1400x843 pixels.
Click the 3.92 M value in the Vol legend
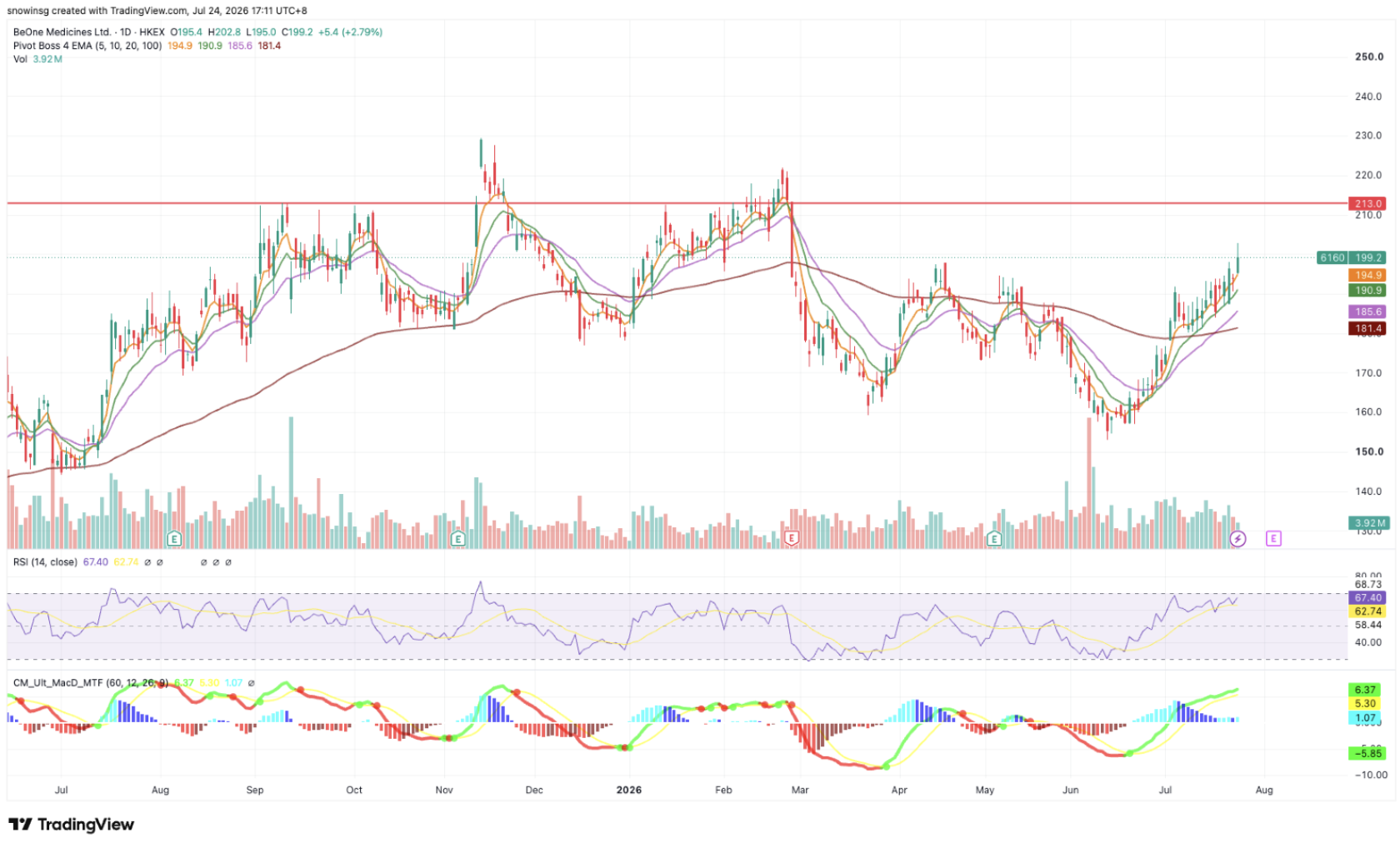(47, 59)
